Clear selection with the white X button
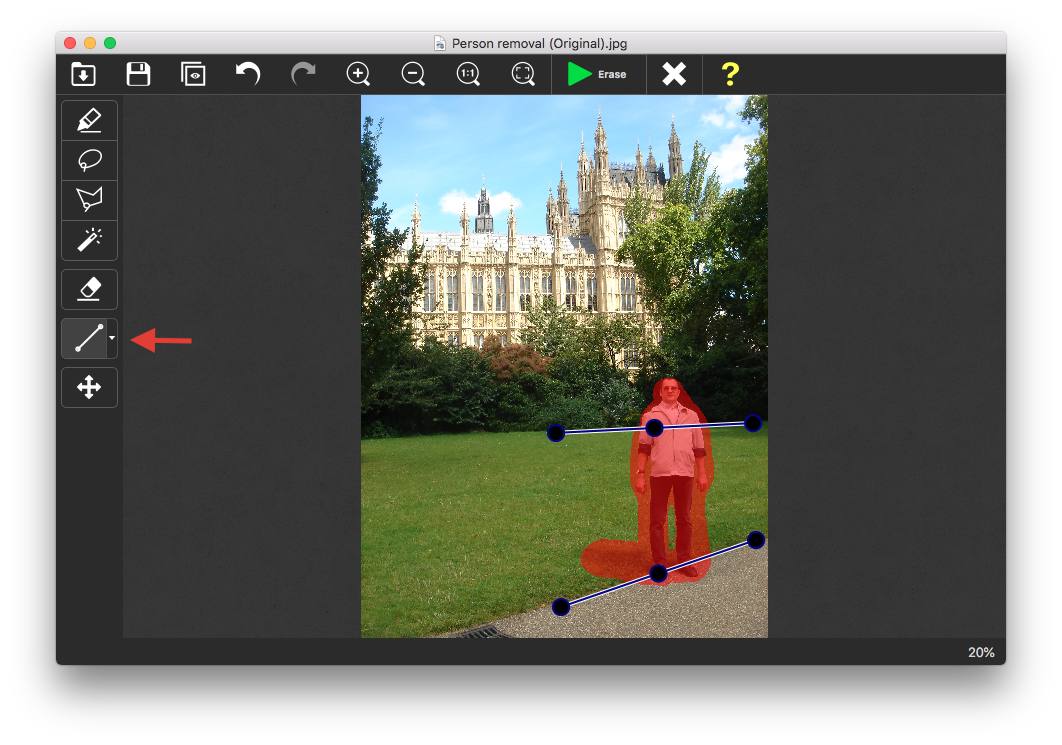The height and width of the screenshot is (745, 1062). coord(674,74)
